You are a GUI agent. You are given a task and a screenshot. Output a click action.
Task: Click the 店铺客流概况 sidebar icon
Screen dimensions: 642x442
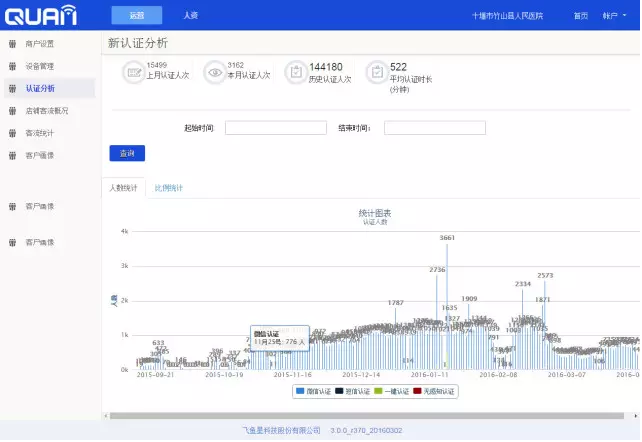pos(13,111)
